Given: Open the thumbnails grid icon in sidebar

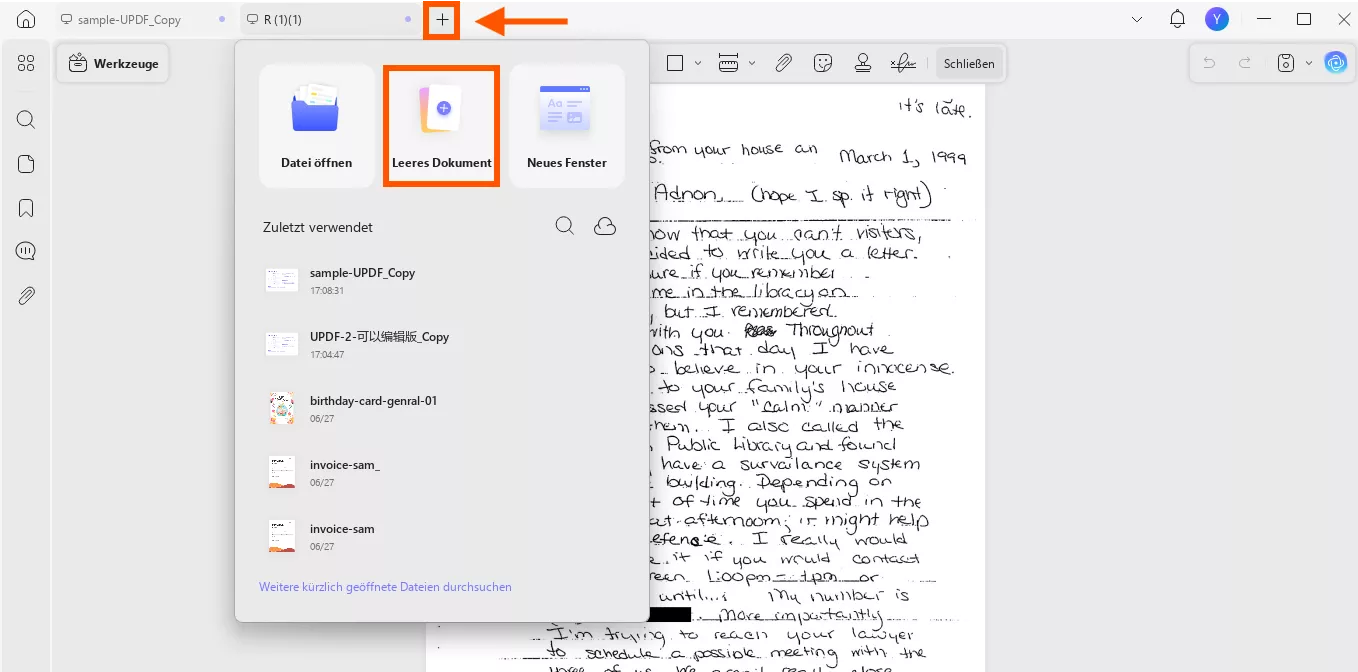Looking at the screenshot, I should (x=26, y=63).
